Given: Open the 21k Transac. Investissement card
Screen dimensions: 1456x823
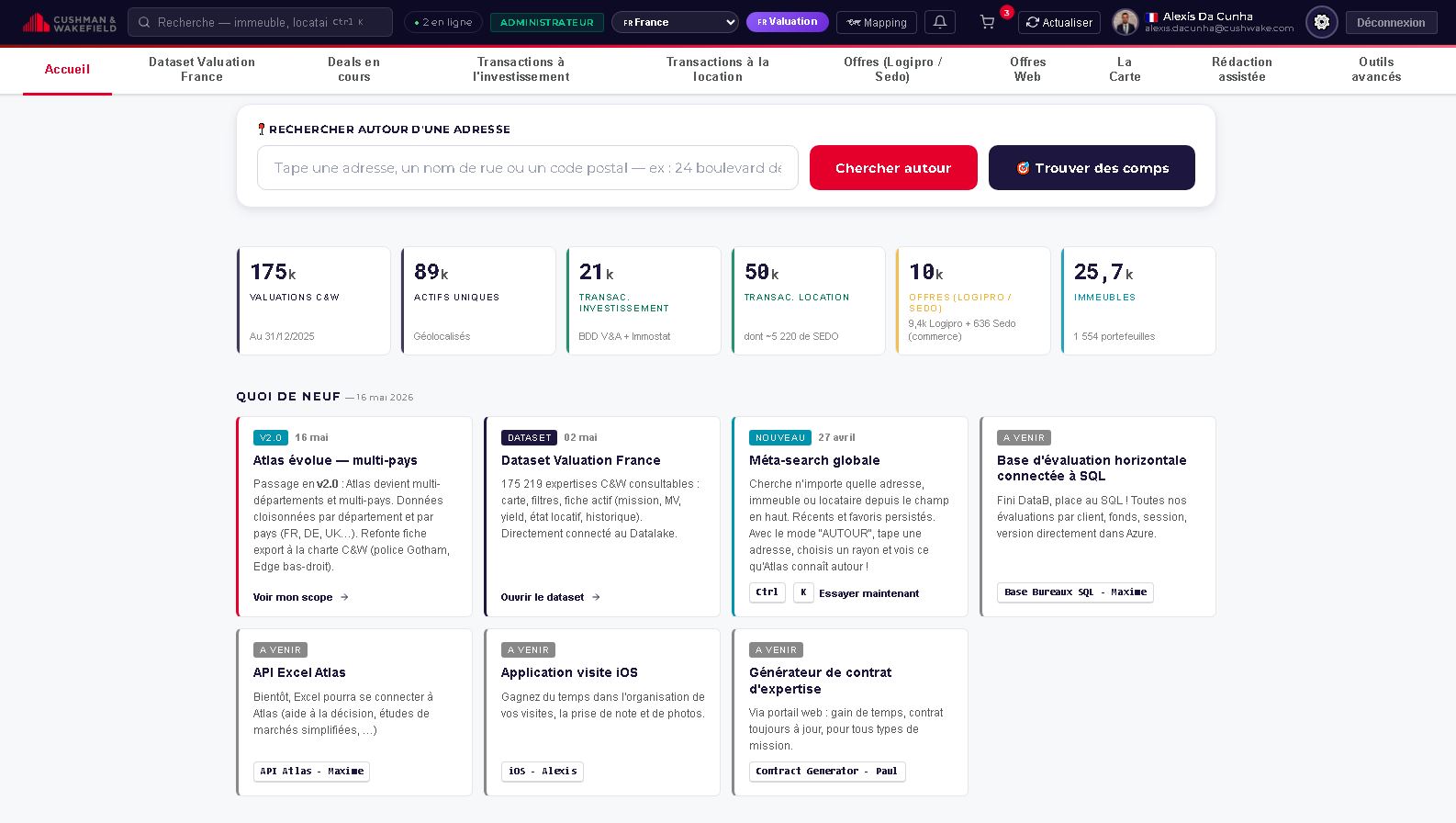Looking at the screenshot, I should [x=644, y=300].
